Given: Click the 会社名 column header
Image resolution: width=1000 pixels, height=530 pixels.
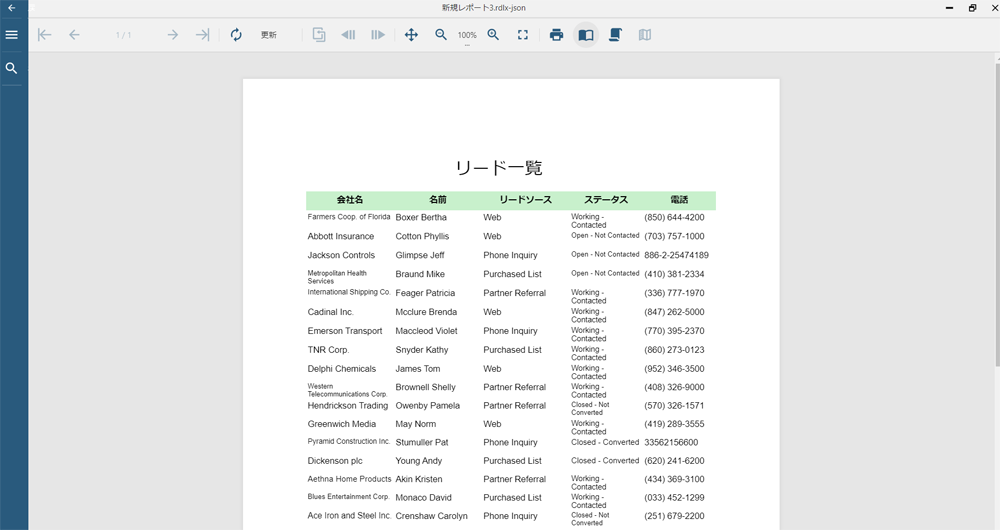Looking at the screenshot, I should click(349, 200).
